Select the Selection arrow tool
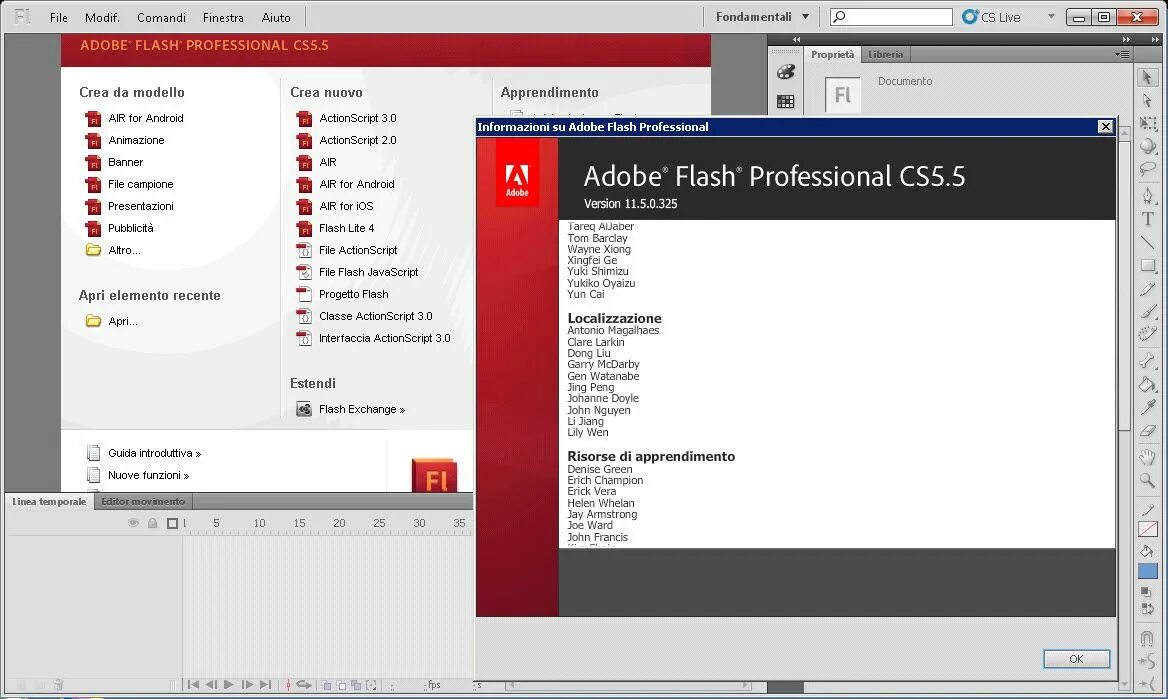Image resolution: width=1168 pixels, height=699 pixels. pyautogui.click(x=1147, y=77)
